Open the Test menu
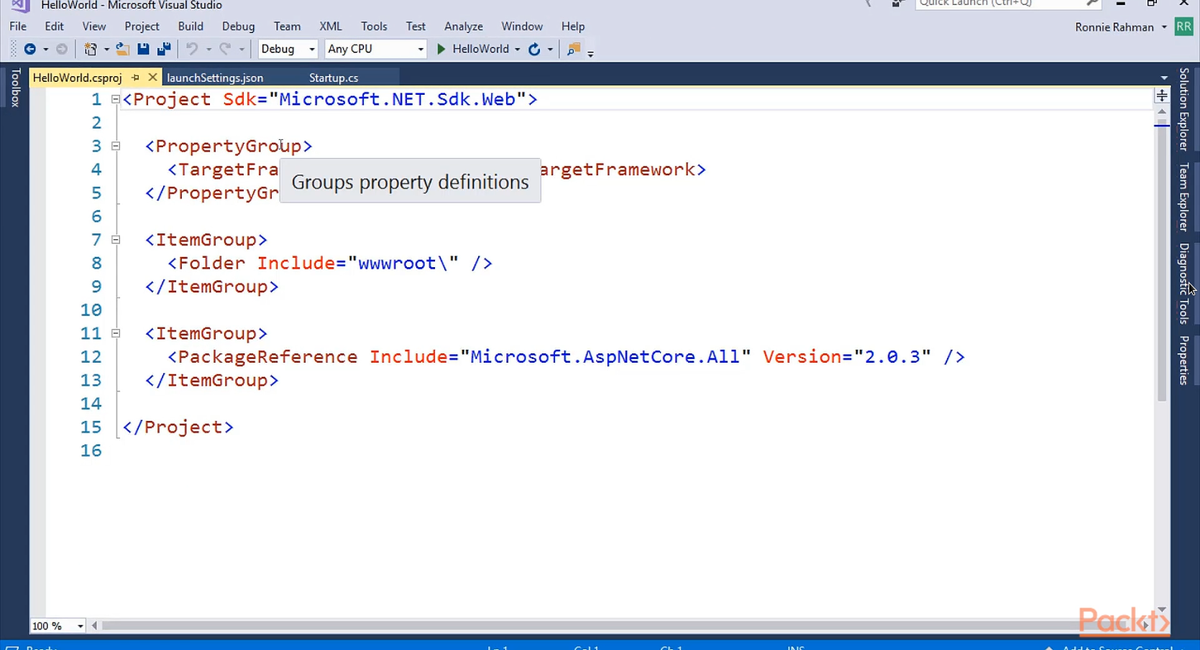 point(416,26)
